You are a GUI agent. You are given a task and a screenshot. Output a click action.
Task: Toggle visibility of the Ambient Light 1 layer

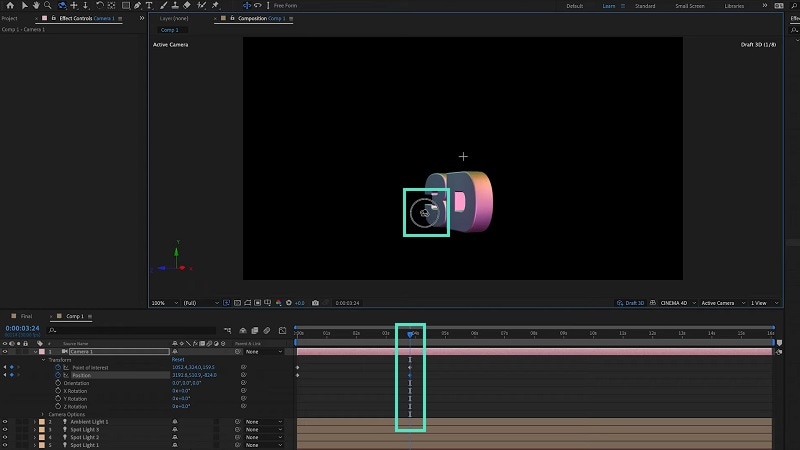pos(5,422)
